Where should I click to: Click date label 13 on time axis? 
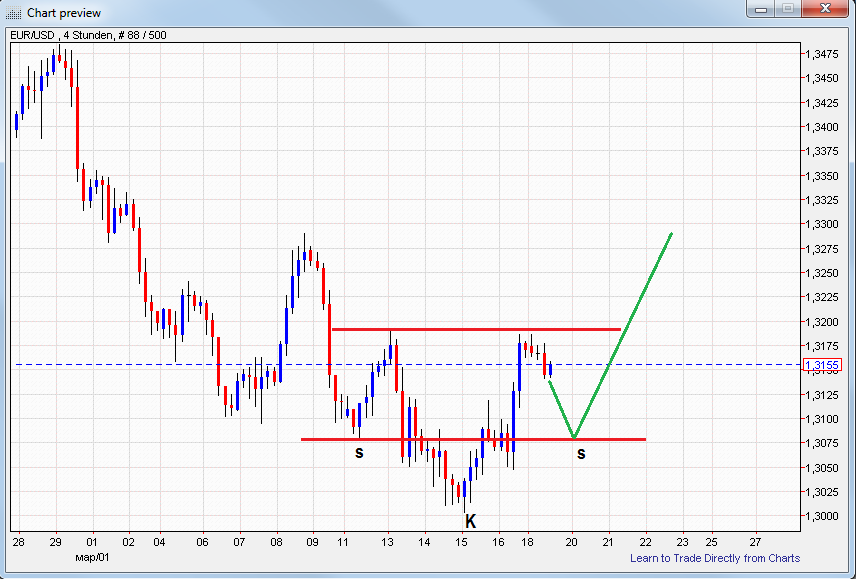click(x=388, y=542)
